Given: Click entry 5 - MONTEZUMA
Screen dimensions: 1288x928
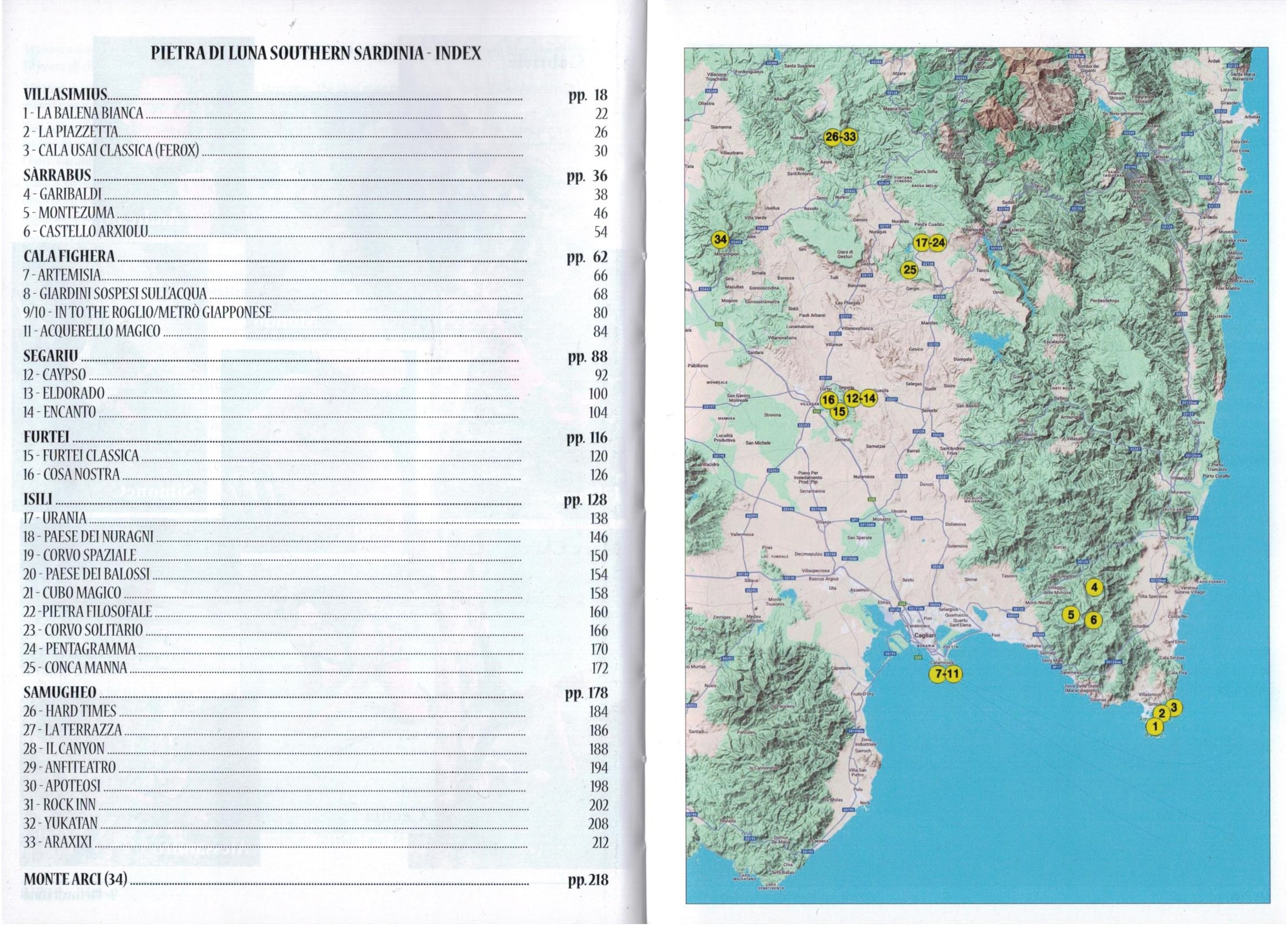Looking at the screenshot, I should (x=68, y=213).
